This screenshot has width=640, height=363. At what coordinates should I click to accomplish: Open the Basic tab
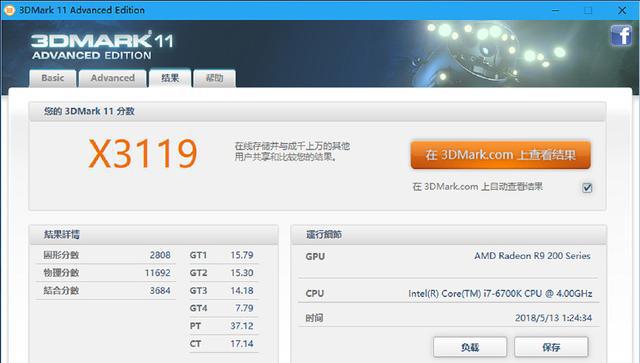[53, 78]
